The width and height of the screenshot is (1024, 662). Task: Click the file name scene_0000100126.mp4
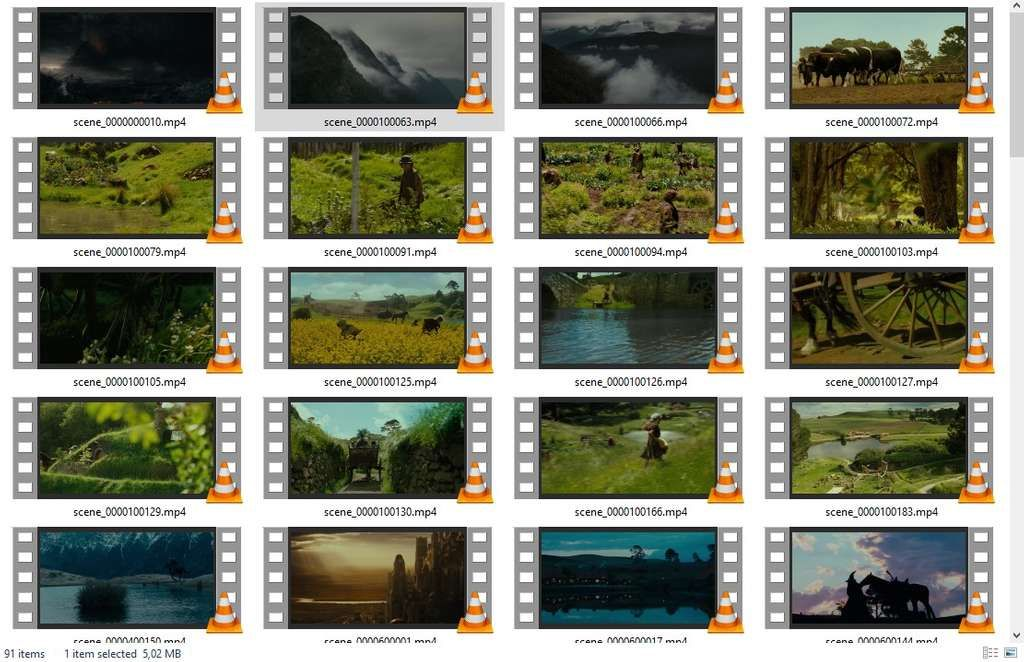coord(631,382)
